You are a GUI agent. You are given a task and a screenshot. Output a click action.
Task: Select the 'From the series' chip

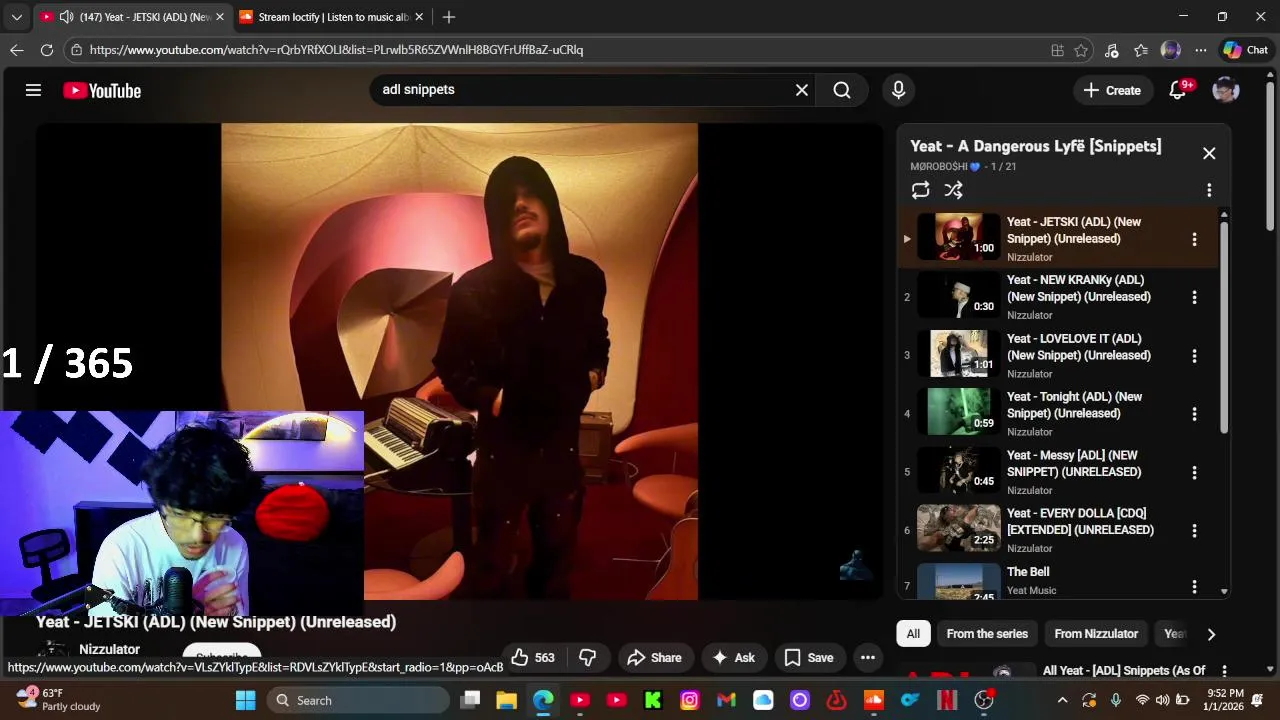pyautogui.click(x=987, y=634)
